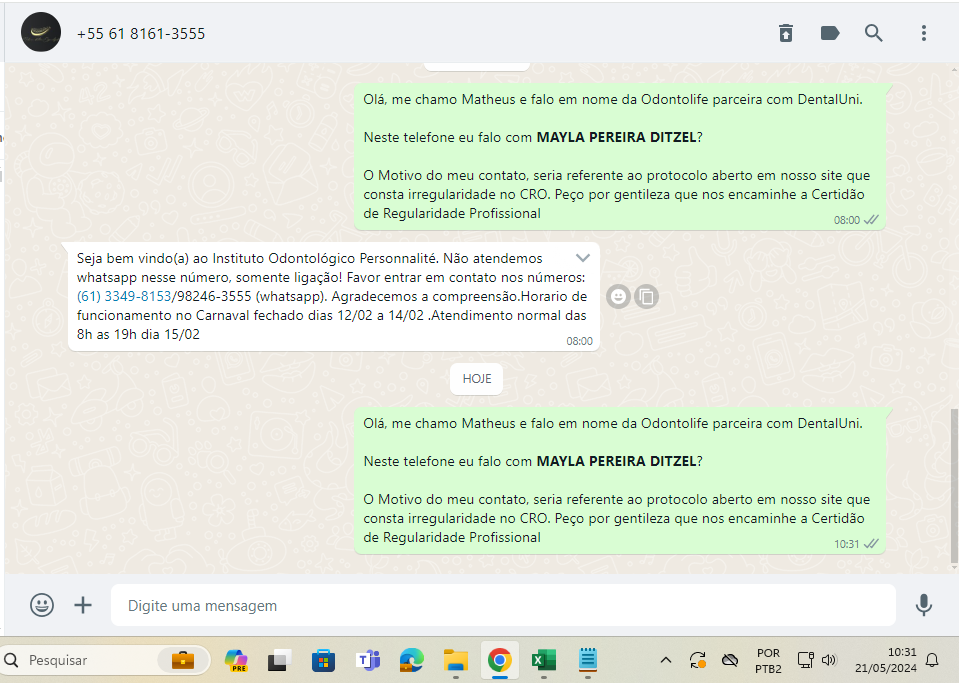The image size is (959, 683).
Task: Click the label tag icon in header
Action: [x=830, y=33]
